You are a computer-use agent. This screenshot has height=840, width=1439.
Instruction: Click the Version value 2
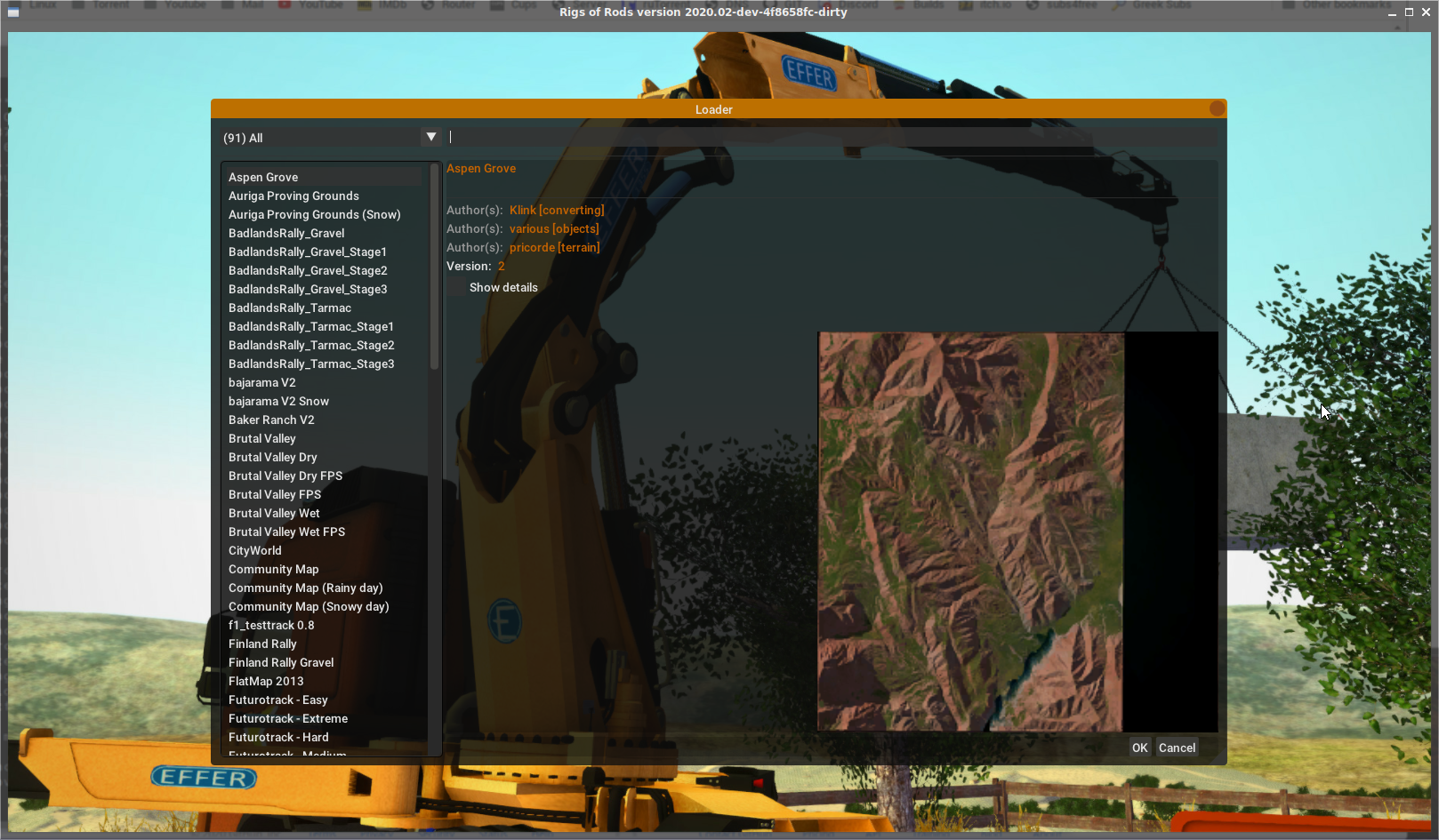tap(501, 266)
